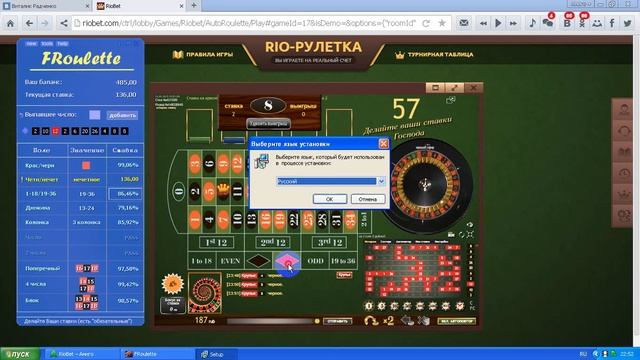
Task: Place a bet on the 3rd 12 dozen
Action: pyautogui.click(x=329, y=242)
